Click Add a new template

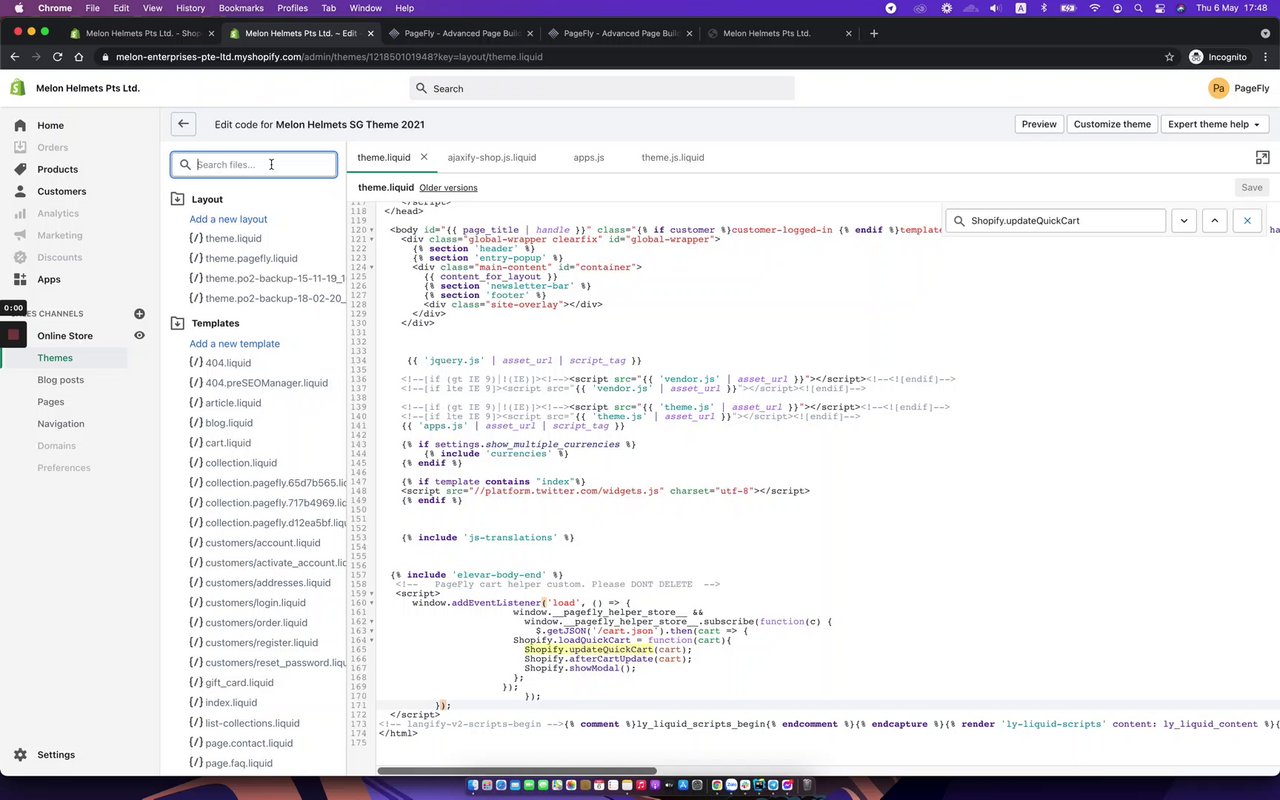(x=235, y=343)
